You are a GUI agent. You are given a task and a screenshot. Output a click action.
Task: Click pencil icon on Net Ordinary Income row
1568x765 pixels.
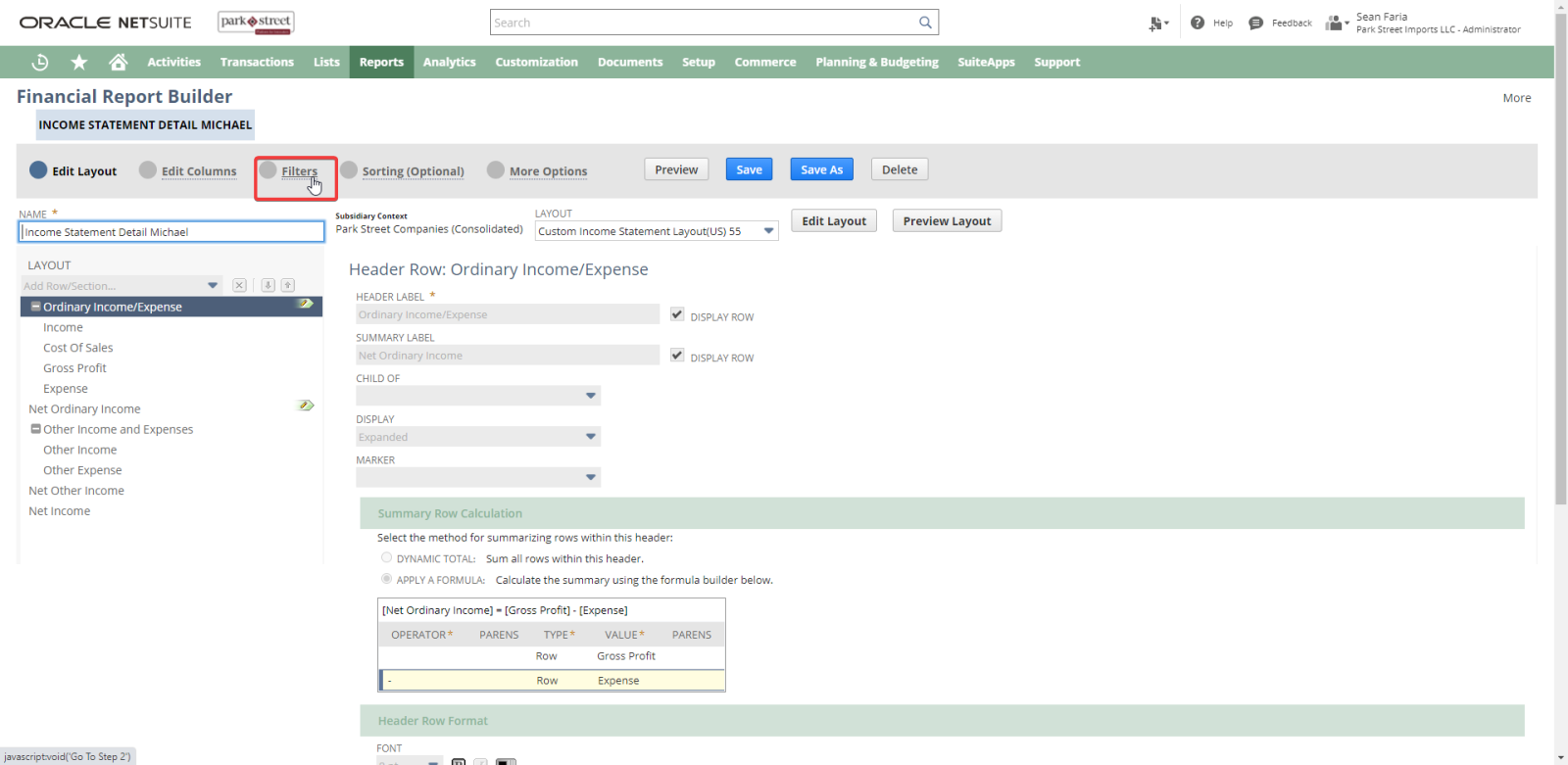click(x=306, y=406)
